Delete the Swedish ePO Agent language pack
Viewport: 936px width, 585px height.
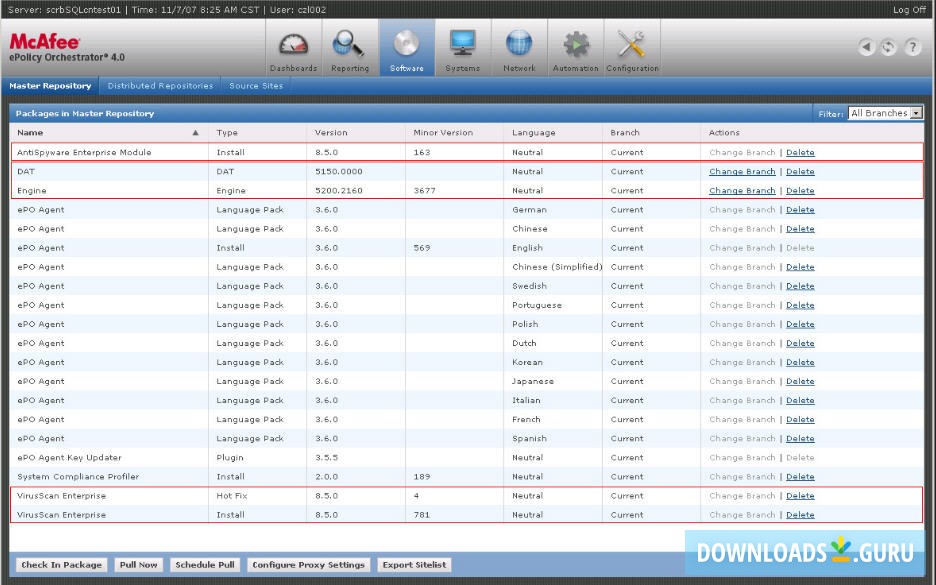[800, 286]
